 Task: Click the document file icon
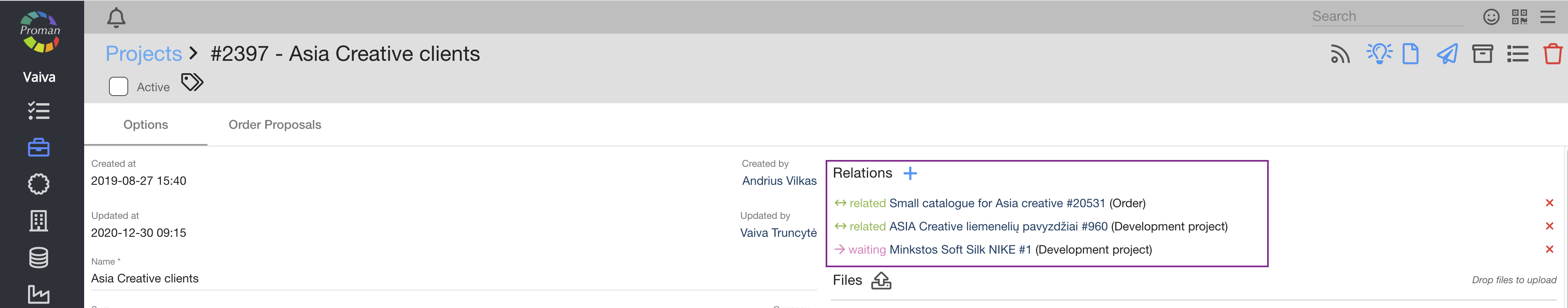[x=1410, y=54]
